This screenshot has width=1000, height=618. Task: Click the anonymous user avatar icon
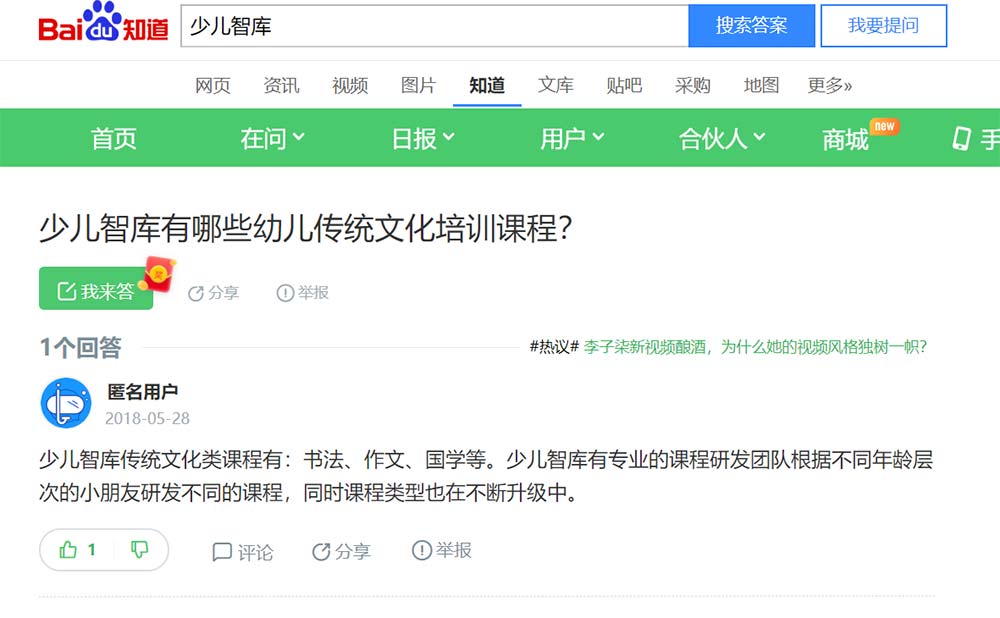click(66, 403)
